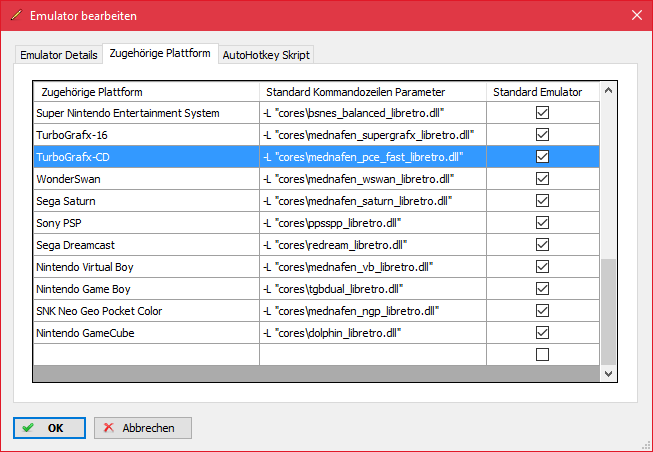Image resolution: width=653 pixels, height=452 pixels.
Task: Disable Standard Emulator for SNK Neo Geo Pocket Color
Action: (x=542, y=311)
